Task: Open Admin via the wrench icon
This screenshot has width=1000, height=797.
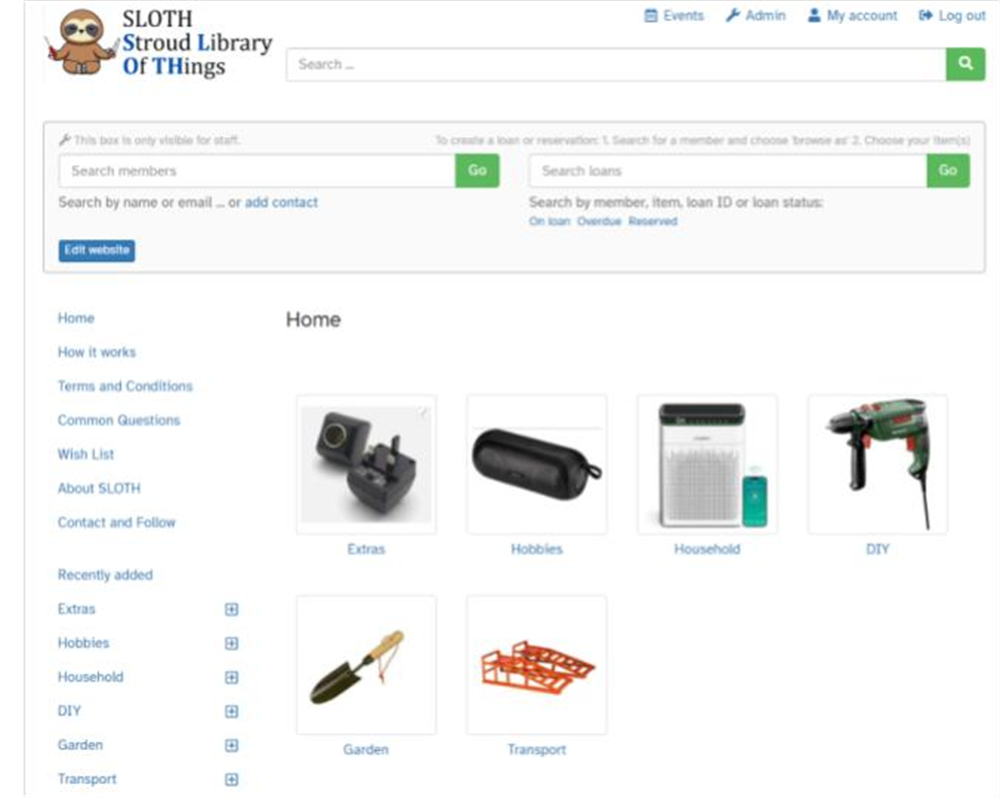Action: (x=732, y=15)
